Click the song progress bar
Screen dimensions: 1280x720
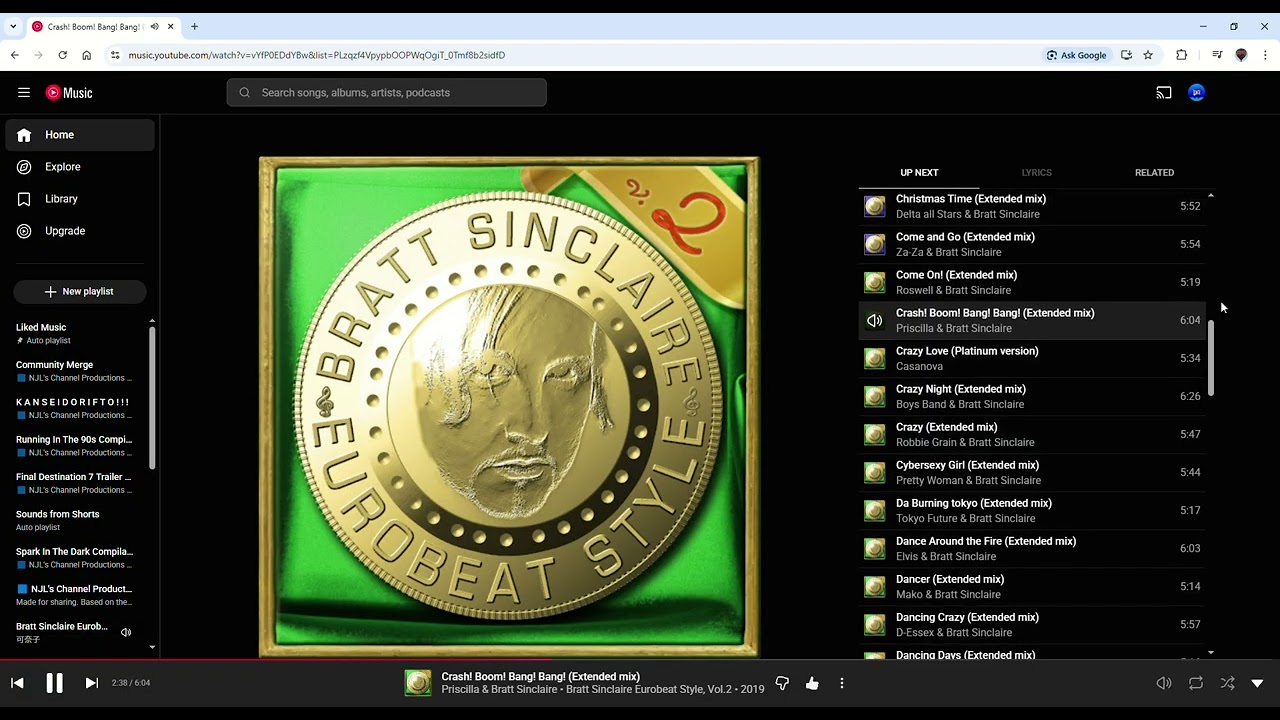(640, 659)
